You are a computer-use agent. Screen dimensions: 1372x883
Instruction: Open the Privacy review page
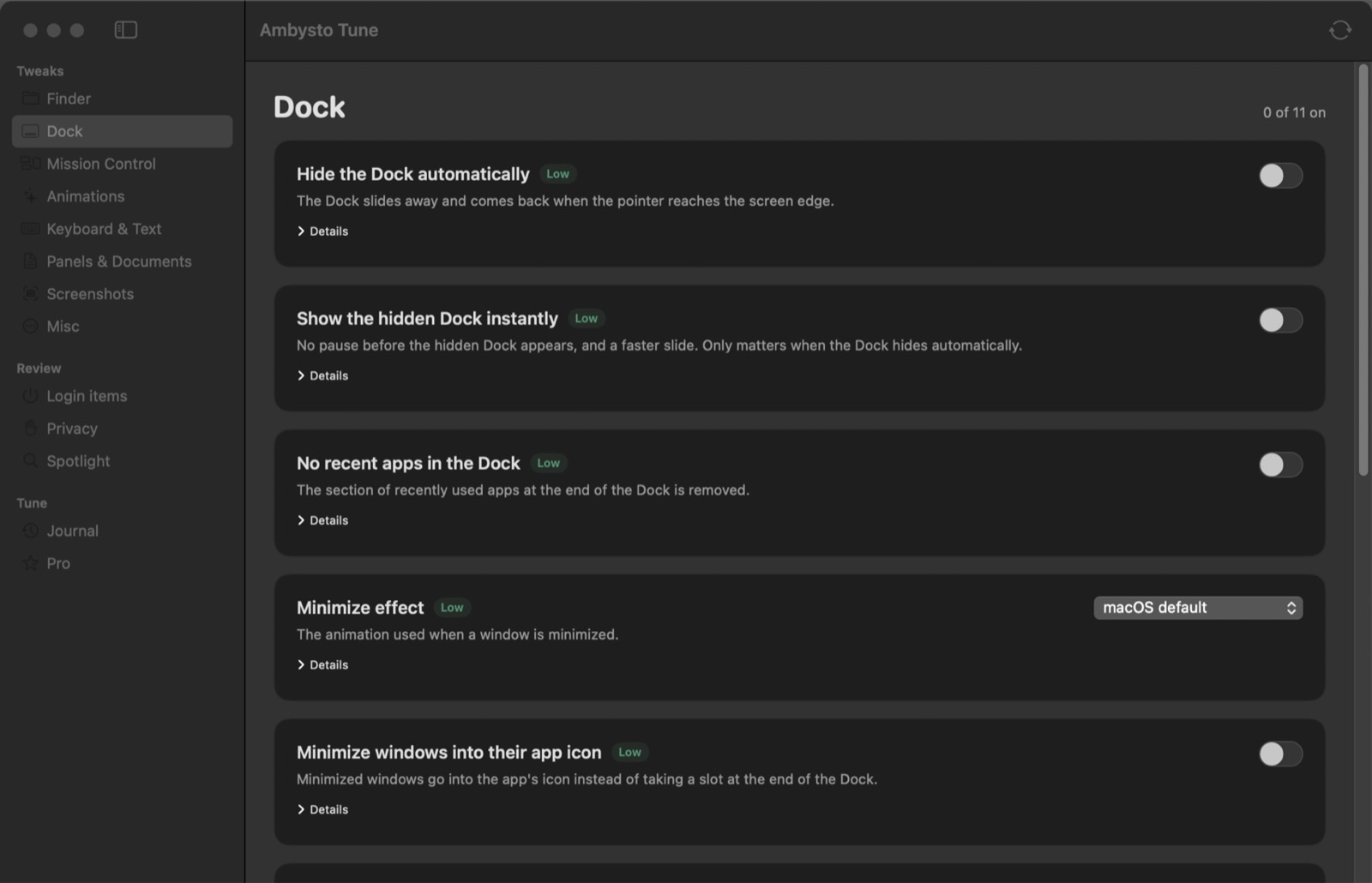(122, 429)
